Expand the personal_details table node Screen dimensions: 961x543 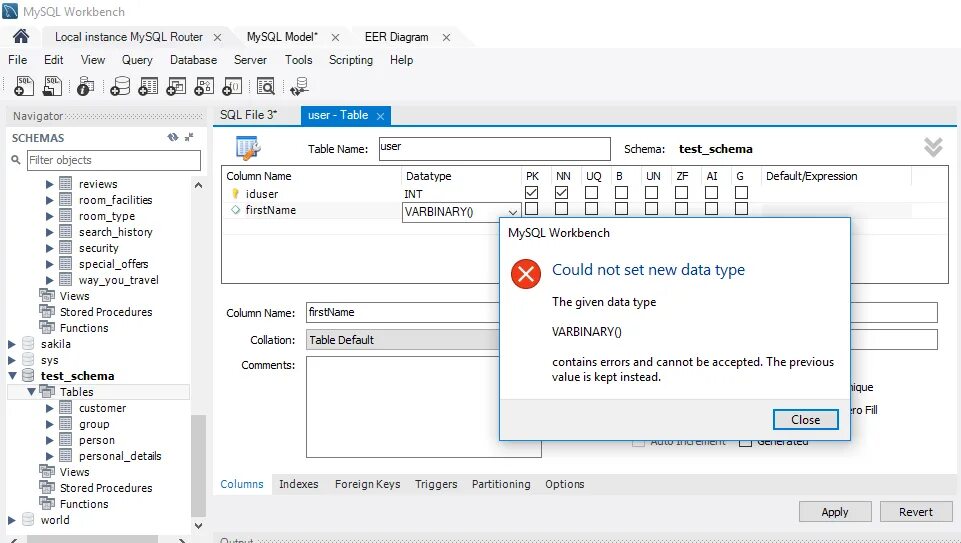click(x=50, y=456)
